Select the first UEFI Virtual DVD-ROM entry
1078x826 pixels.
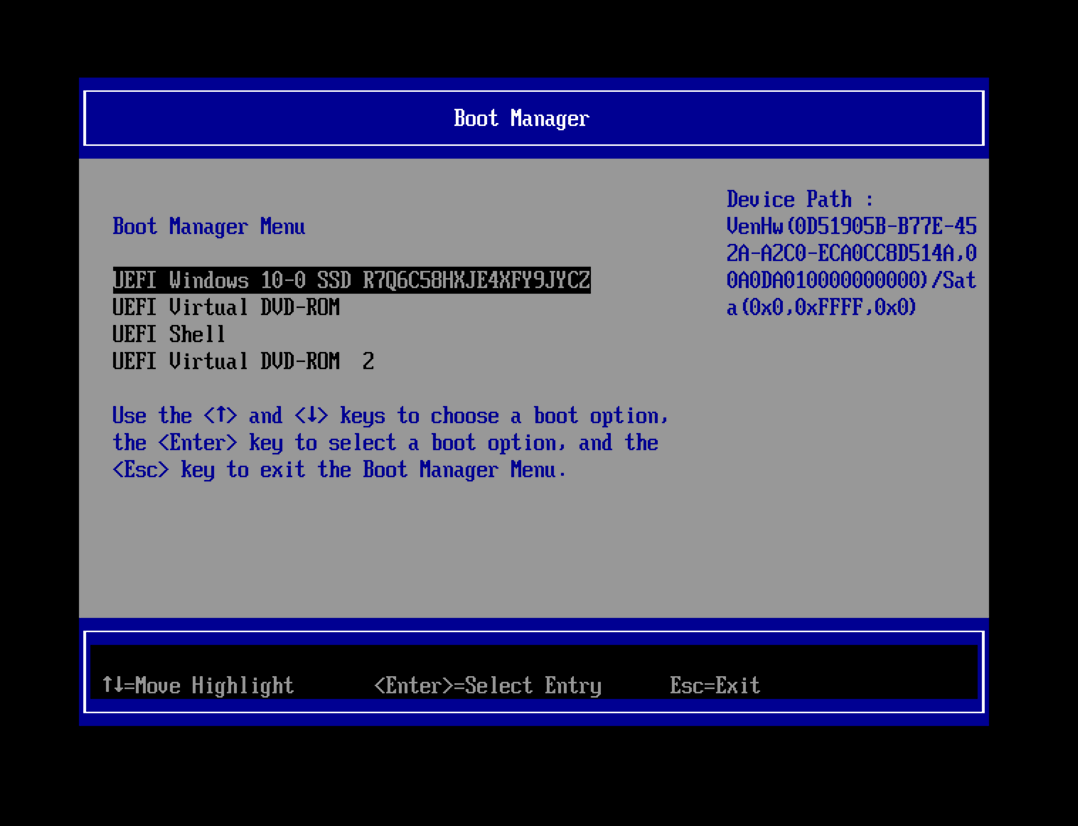[226, 307]
